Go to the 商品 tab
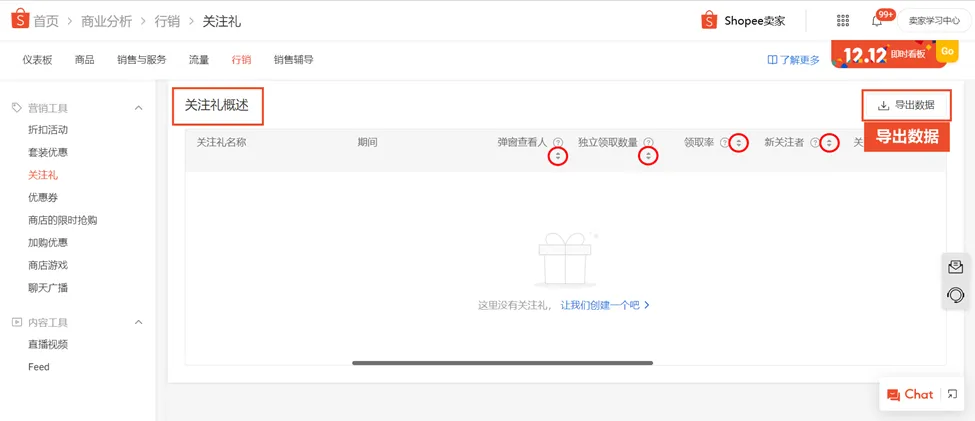The width and height of the screenshot is (975, 421). click(85, 60)
